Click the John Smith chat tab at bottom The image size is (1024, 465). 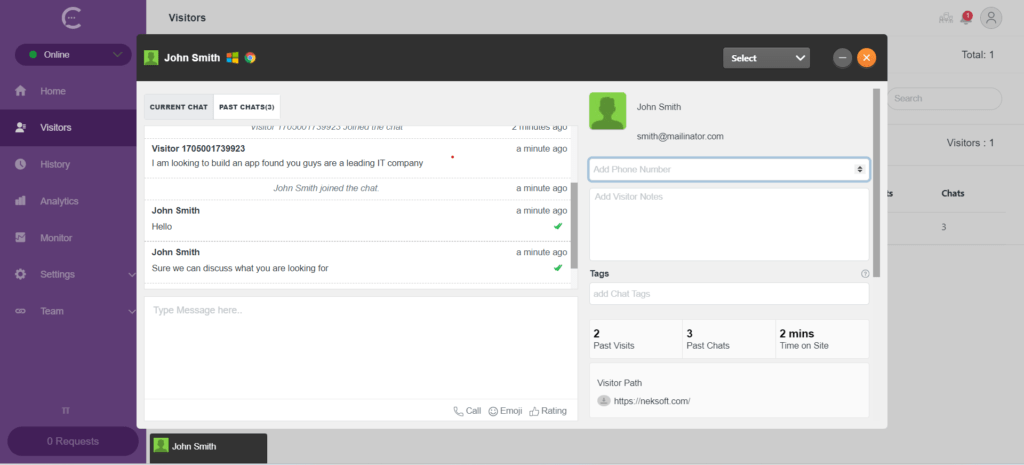208,448
